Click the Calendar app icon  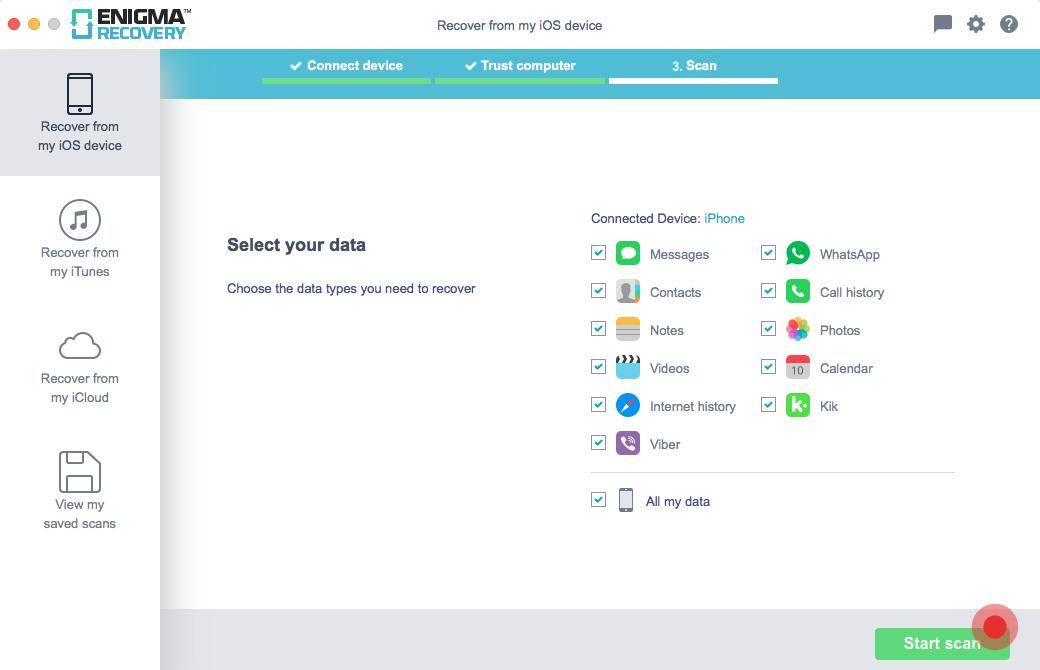pyautogui.click(x=798, y=367)
